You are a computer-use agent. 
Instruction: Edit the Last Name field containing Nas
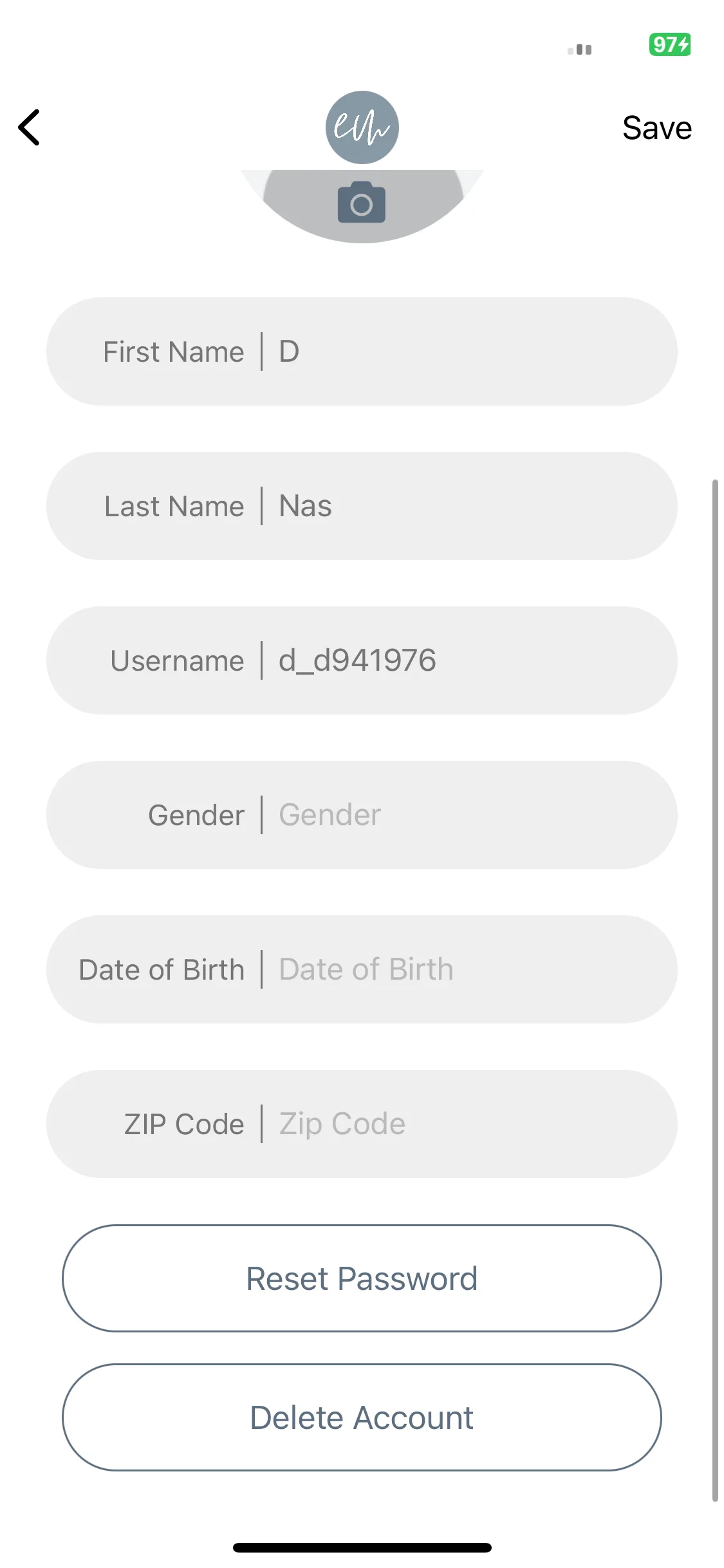(x=362, y=506)
